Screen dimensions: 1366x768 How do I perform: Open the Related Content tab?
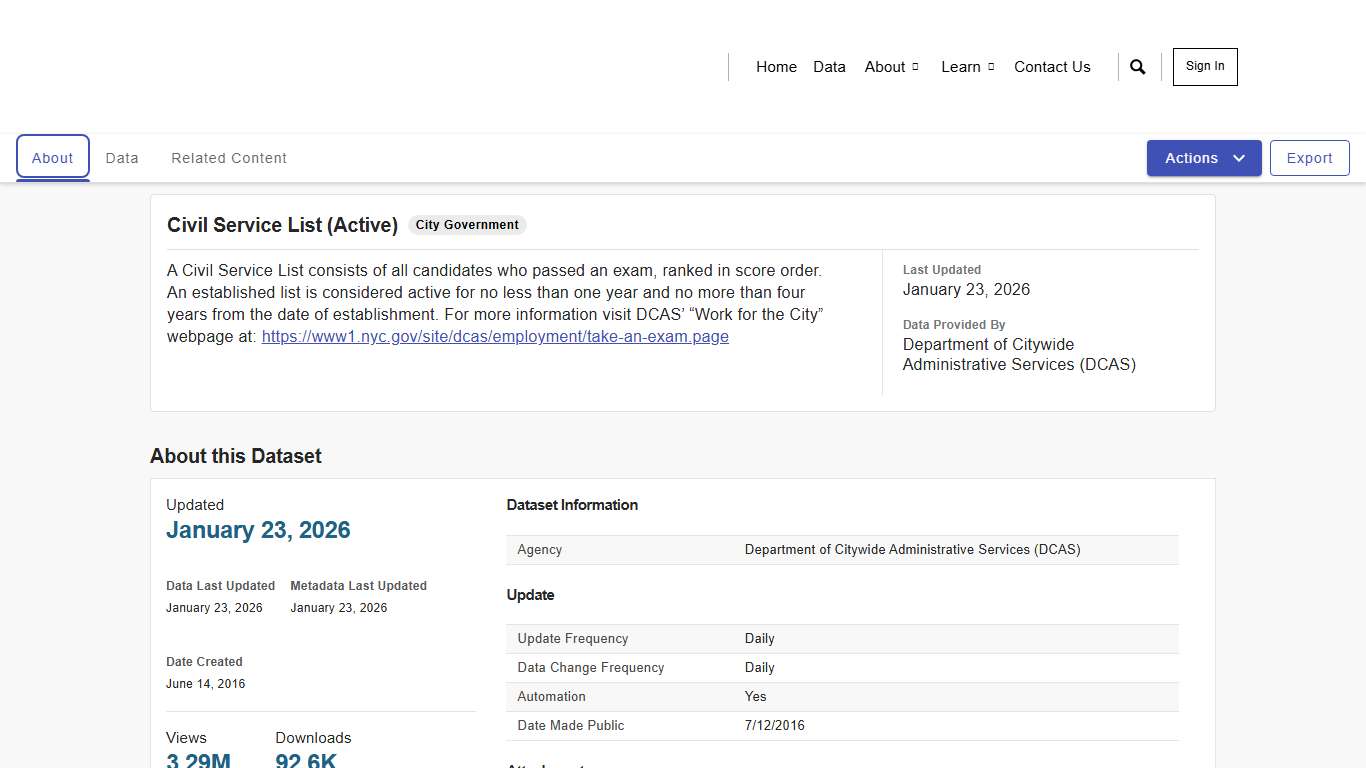pos(229,158)
